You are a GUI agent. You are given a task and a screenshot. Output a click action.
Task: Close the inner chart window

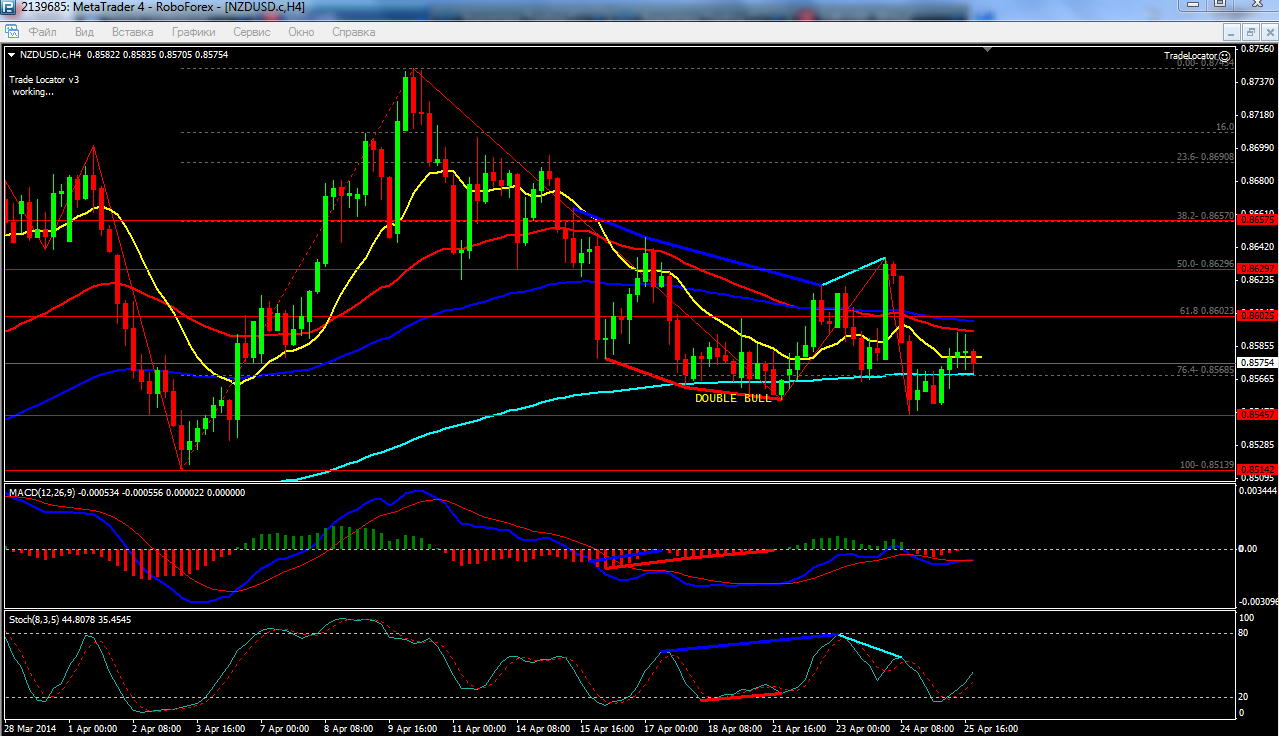tap(1268, 32)
